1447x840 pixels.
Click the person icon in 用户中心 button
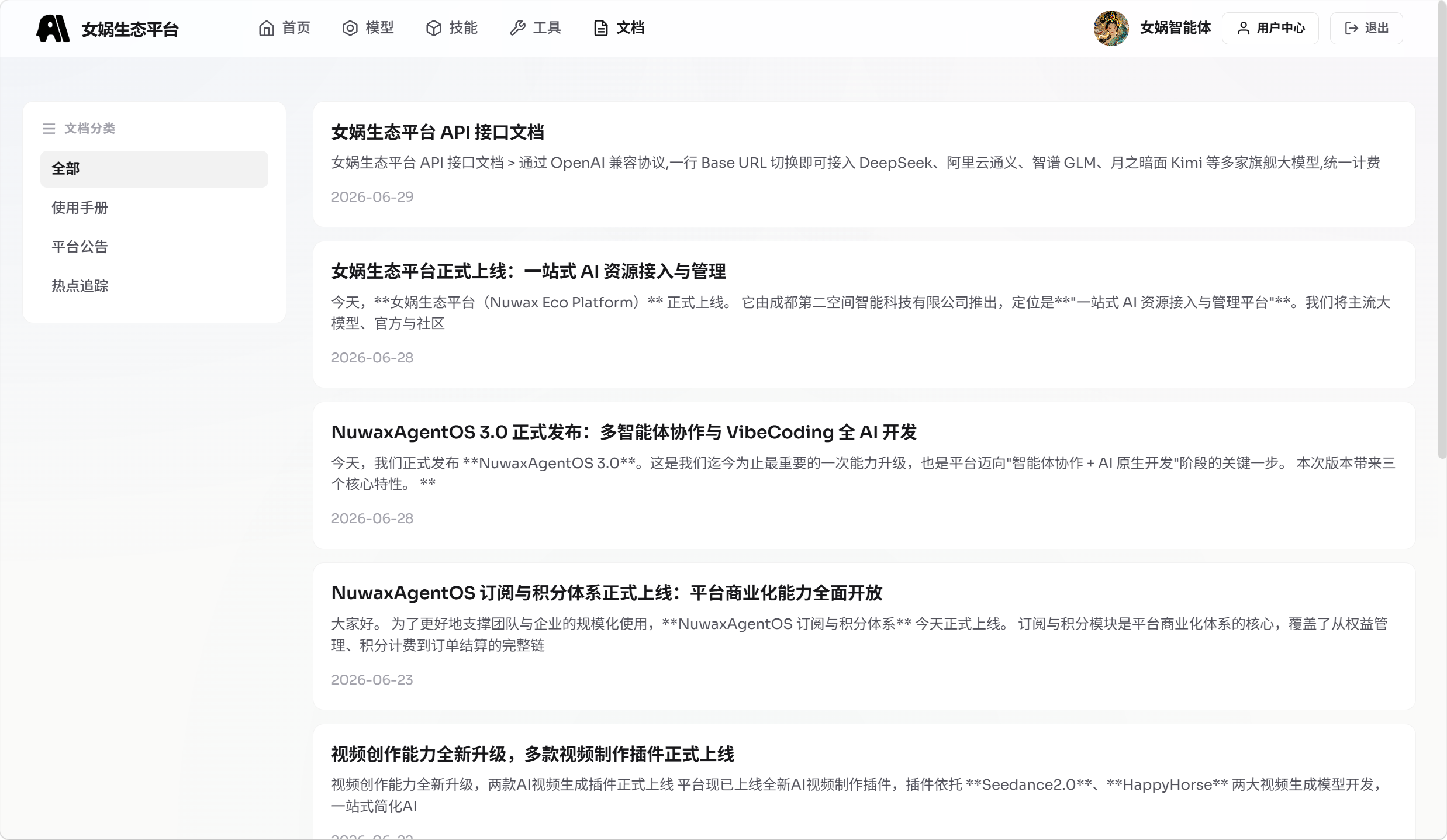1244,28
